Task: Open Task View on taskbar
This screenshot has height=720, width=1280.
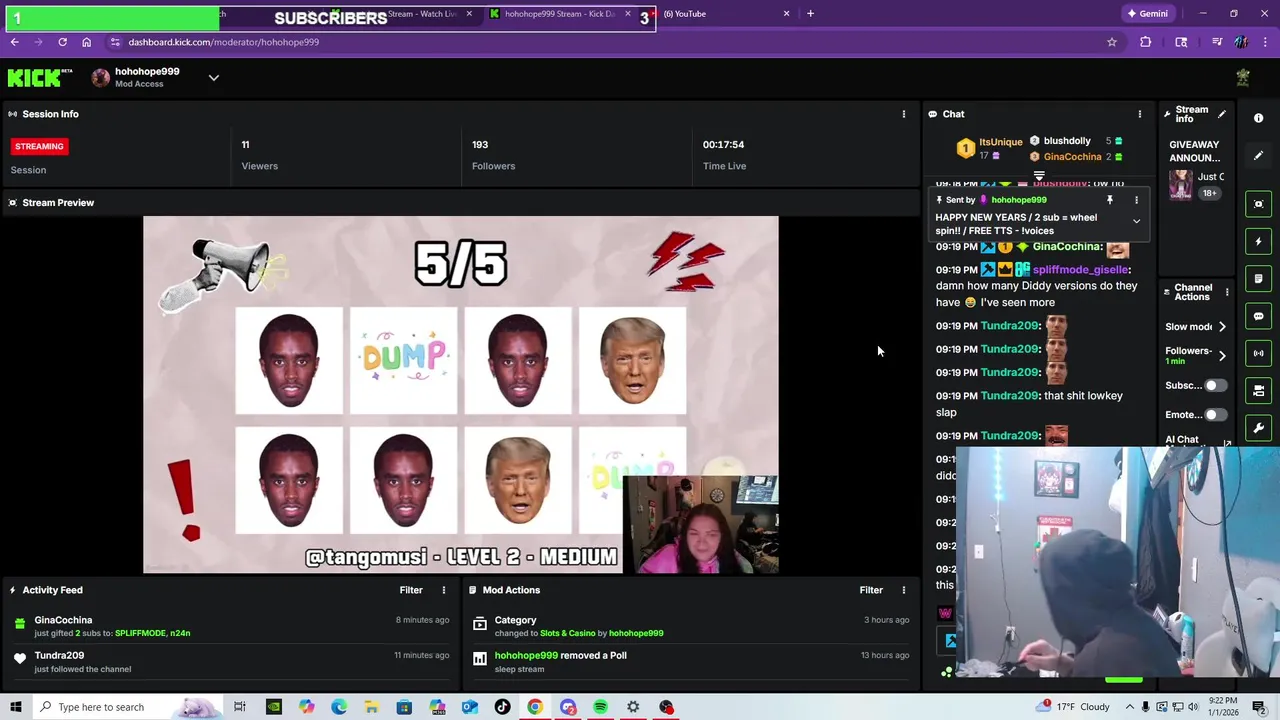Action: (240, 707)
